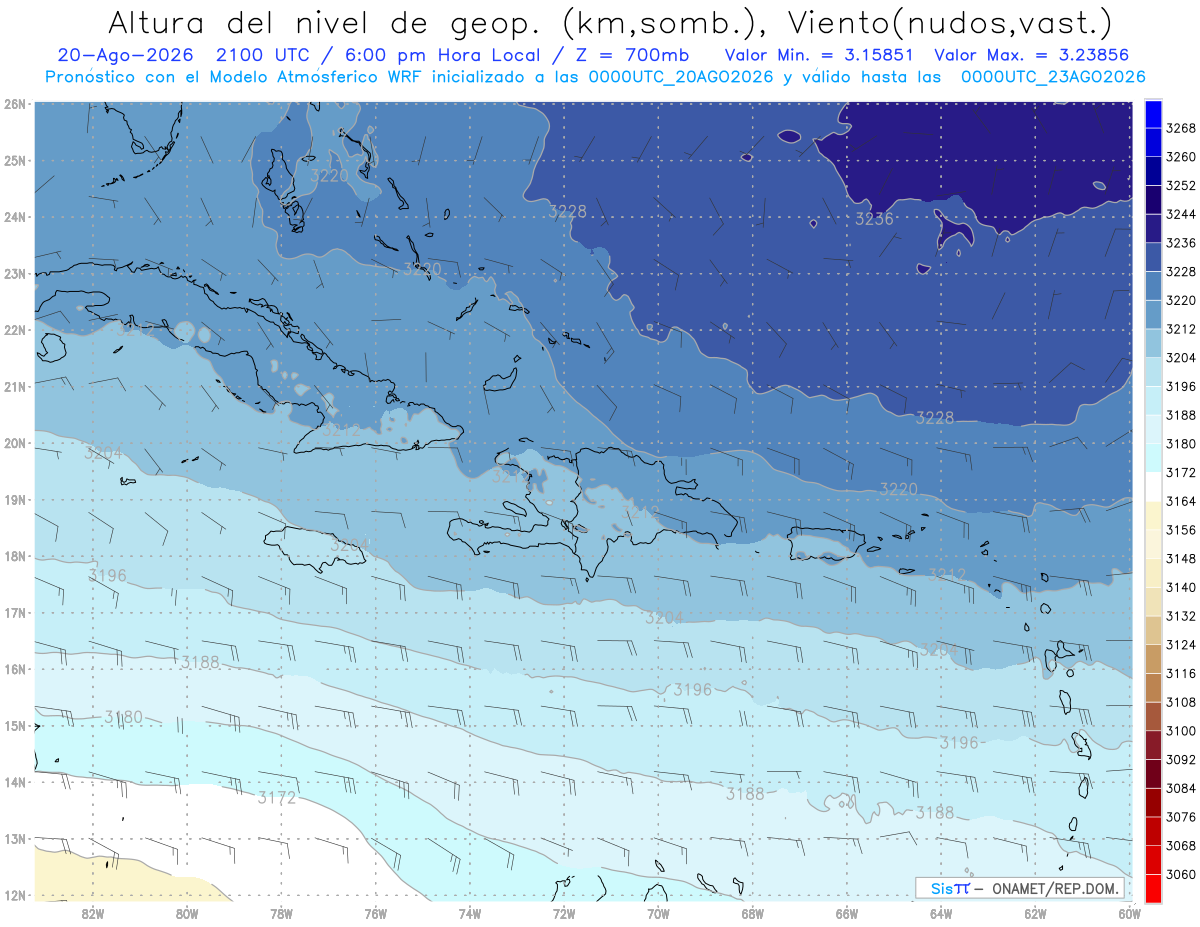This screenshot has height=927, width=1200.
Task: Pick the pale yellow swatch between 3156 and 3164
Action: coord(1153,516)
